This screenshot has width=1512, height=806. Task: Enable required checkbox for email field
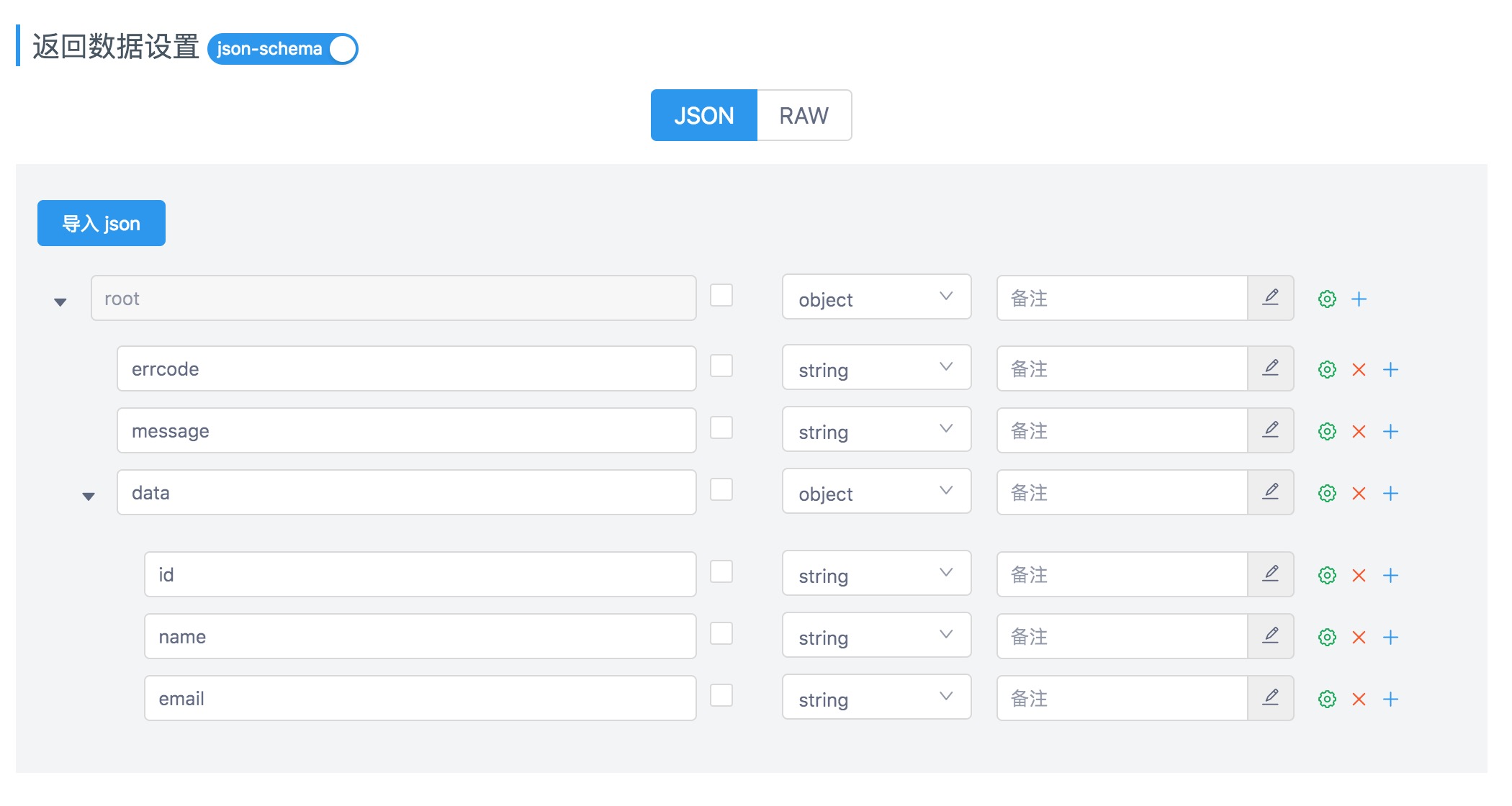[x=721, y=695]
